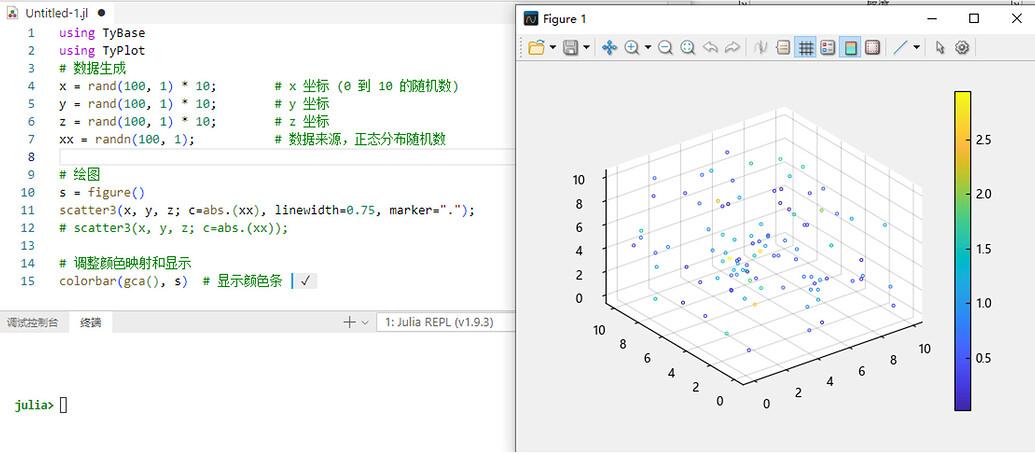Click line number 15 in gutter

(x=28, y=281)
